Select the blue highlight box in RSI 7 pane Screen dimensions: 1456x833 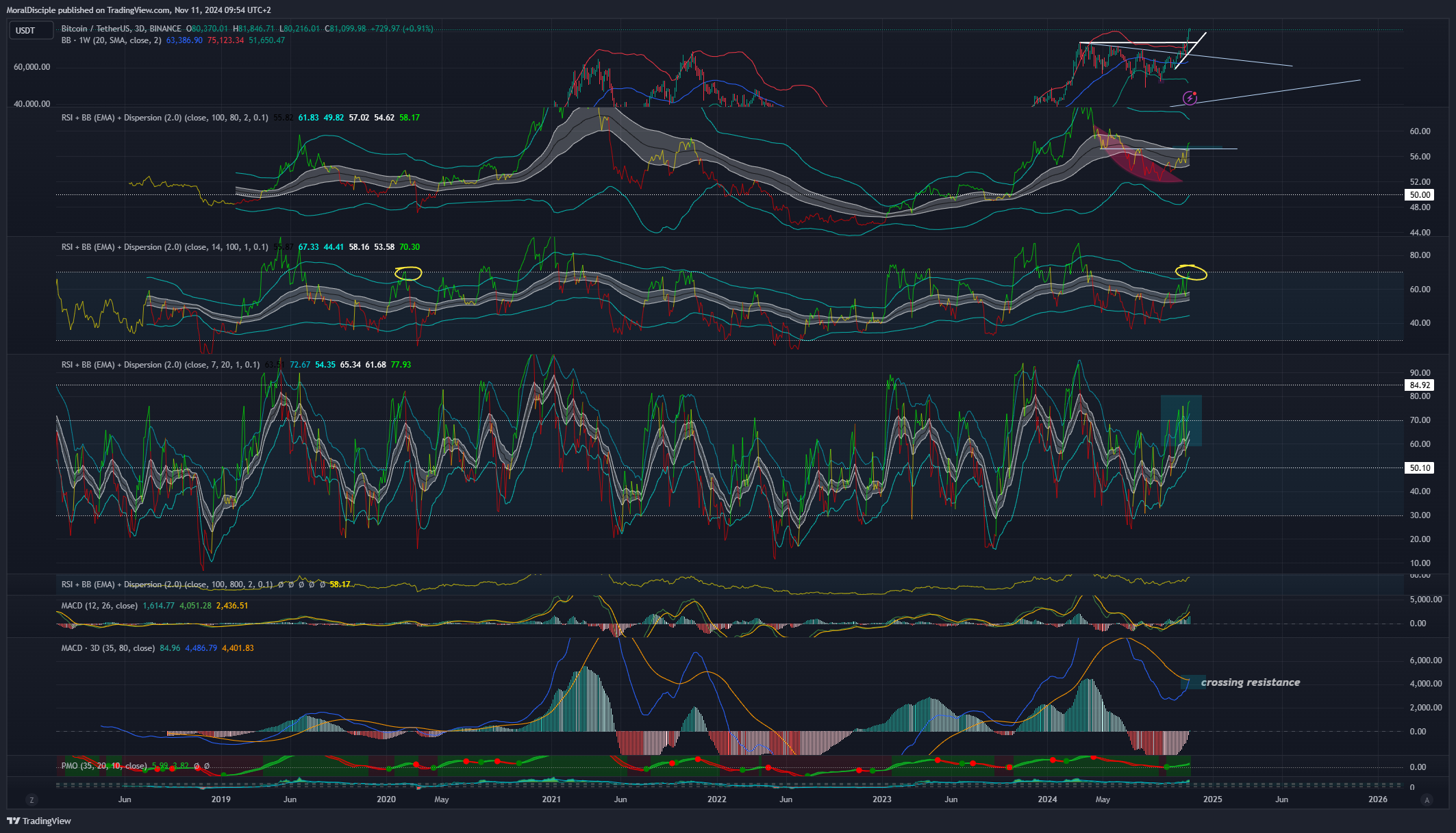click(1181, 420)
